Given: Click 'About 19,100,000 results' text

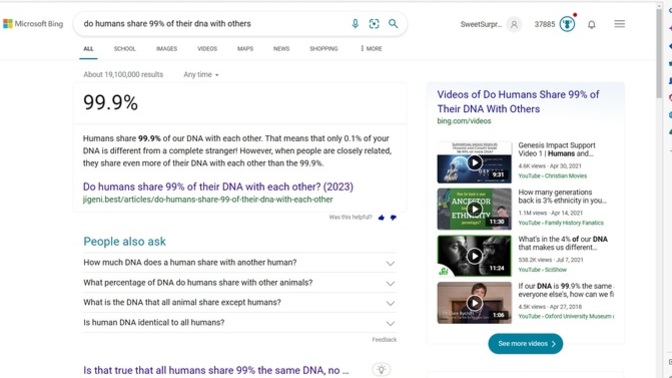Looking at the screenshot, I should tap(123, 75).
